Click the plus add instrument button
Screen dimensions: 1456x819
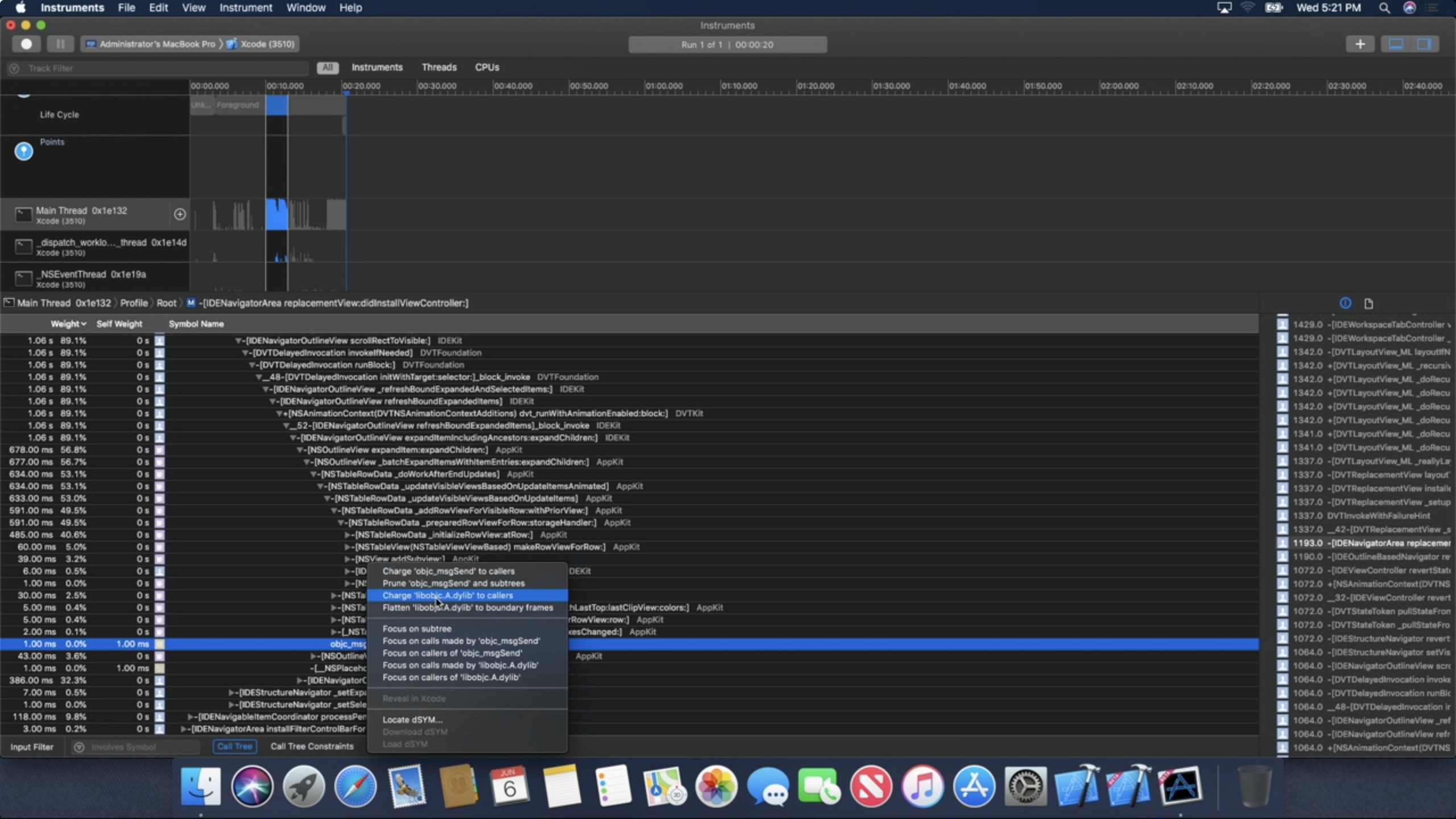coord(1360,44)
